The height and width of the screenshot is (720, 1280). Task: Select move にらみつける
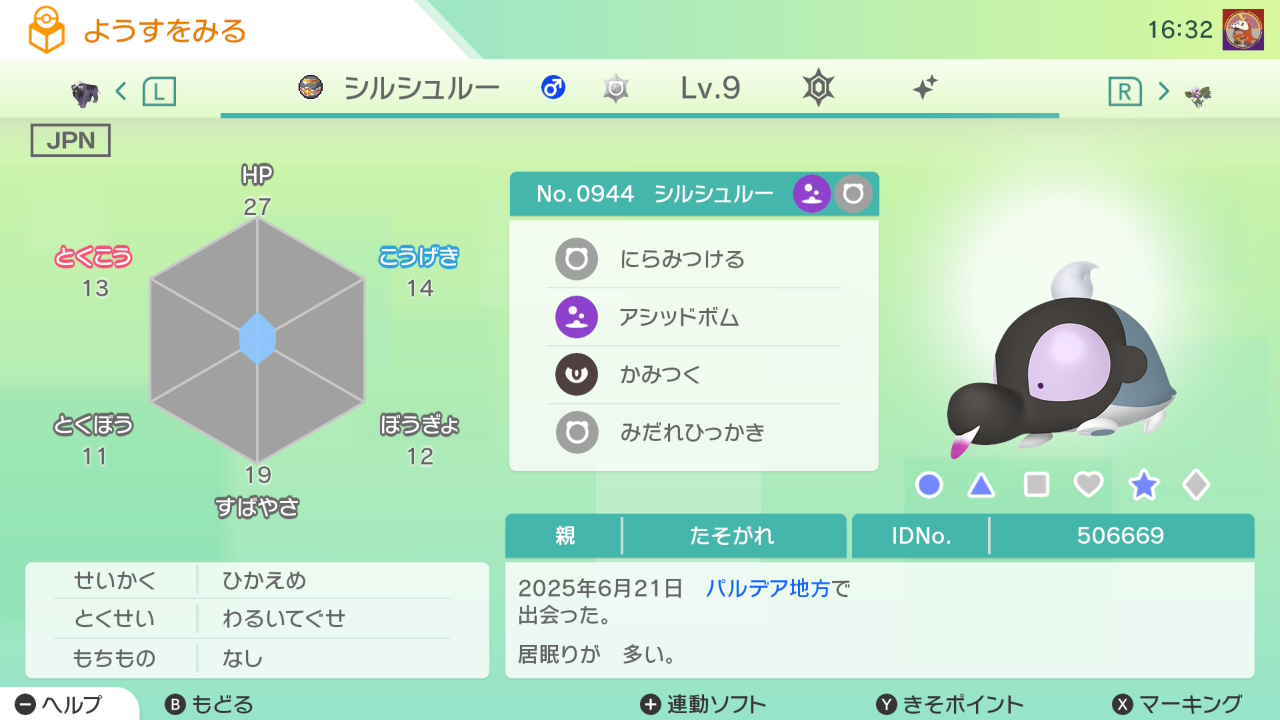point(694,260)
